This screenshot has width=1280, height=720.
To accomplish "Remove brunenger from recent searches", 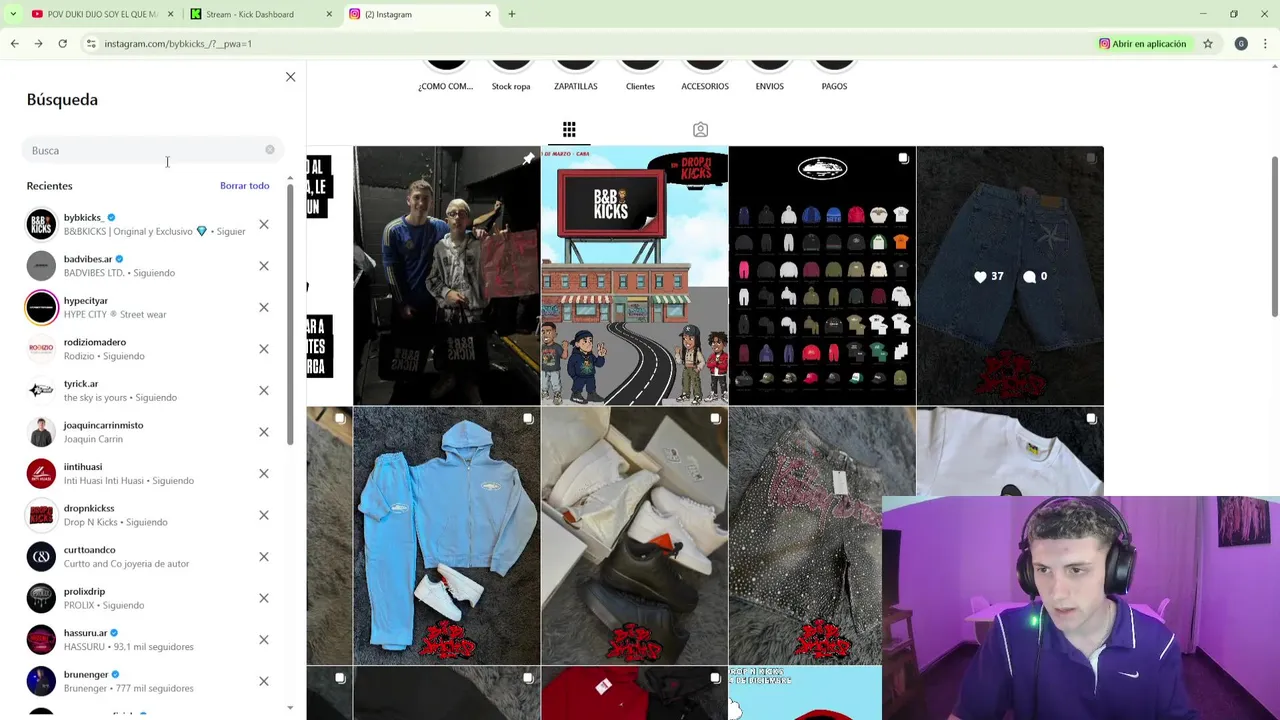I will click(x=264, y=681).
